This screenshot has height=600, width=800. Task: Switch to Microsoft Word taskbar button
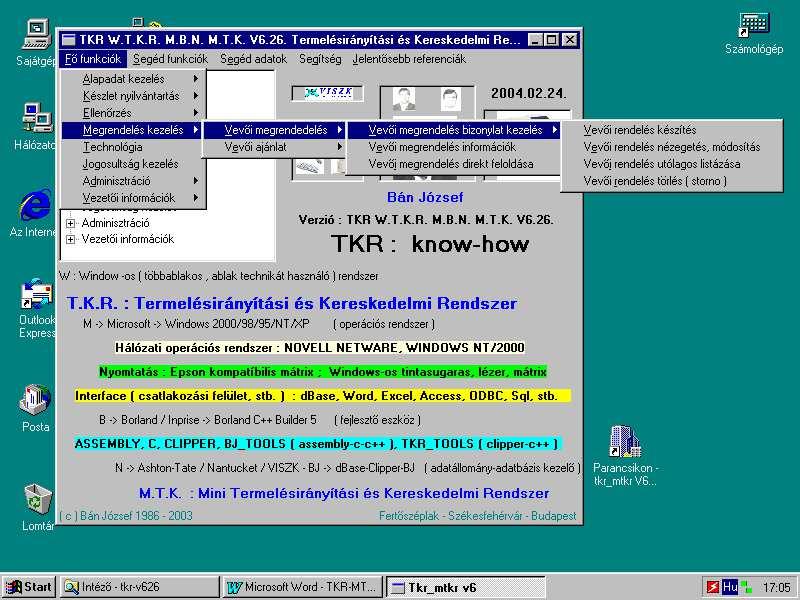coord(304,587)
